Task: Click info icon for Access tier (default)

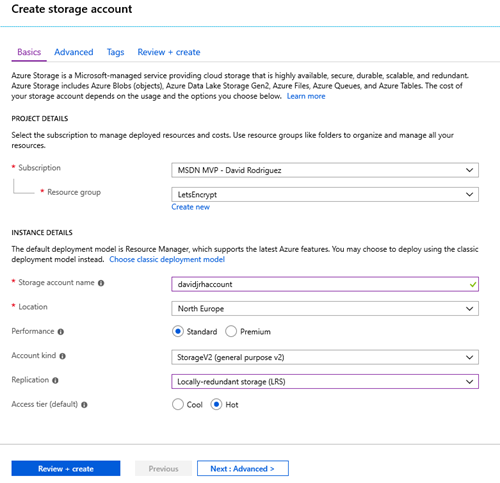Action: point(84,405)
